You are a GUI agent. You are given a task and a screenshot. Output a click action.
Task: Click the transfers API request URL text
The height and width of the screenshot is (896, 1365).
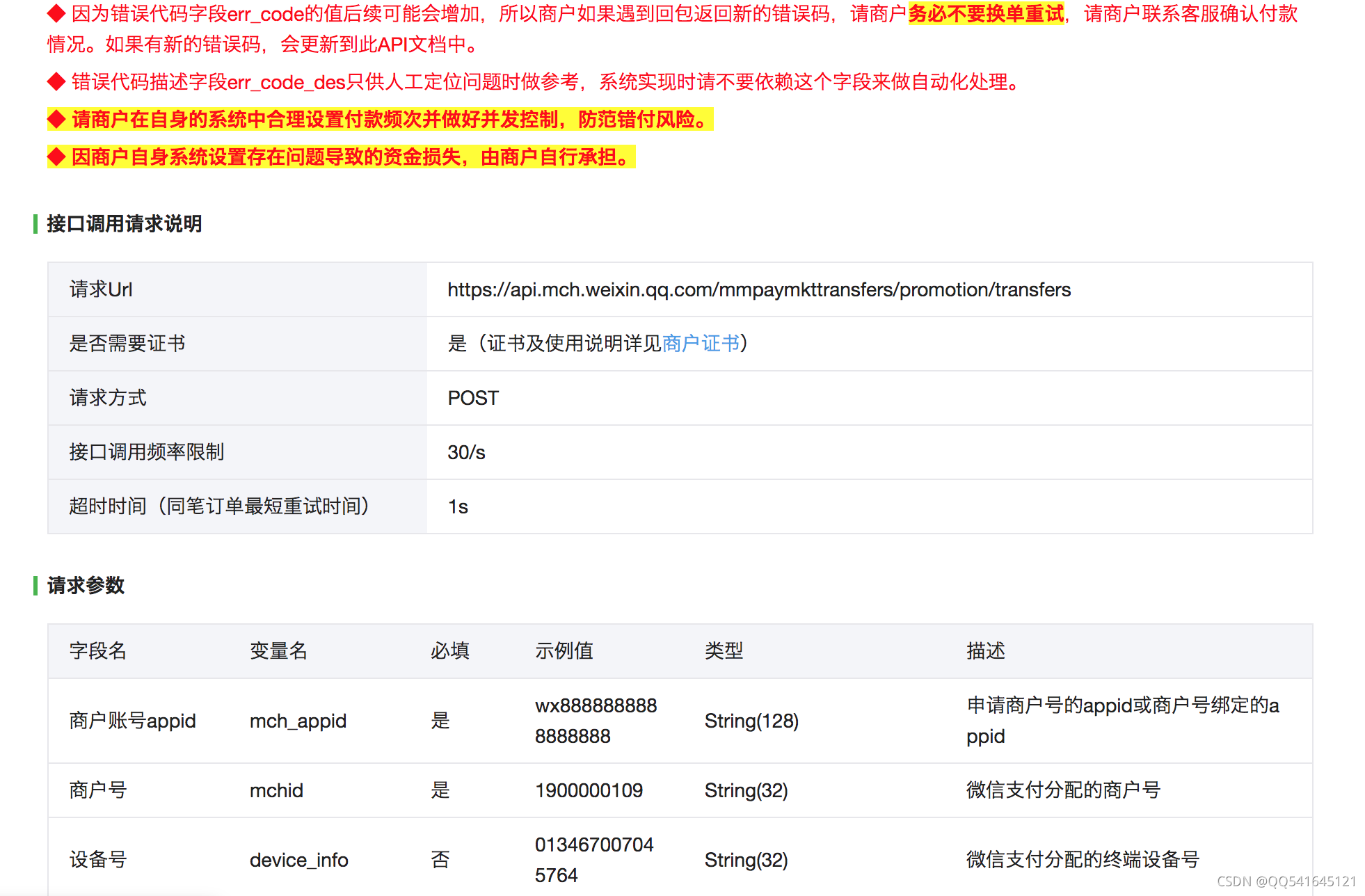pyautogui.click(x=758, y=290)
